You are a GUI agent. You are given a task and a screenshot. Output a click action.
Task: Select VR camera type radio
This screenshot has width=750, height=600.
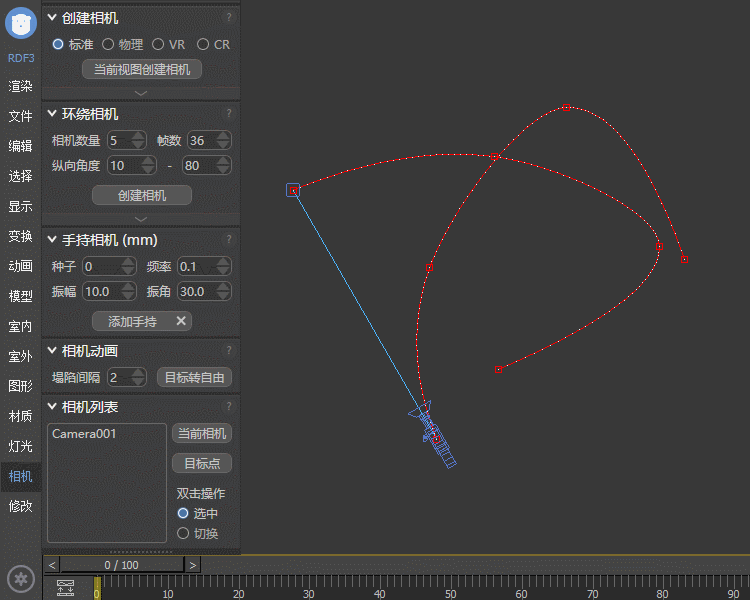[158, 44]
